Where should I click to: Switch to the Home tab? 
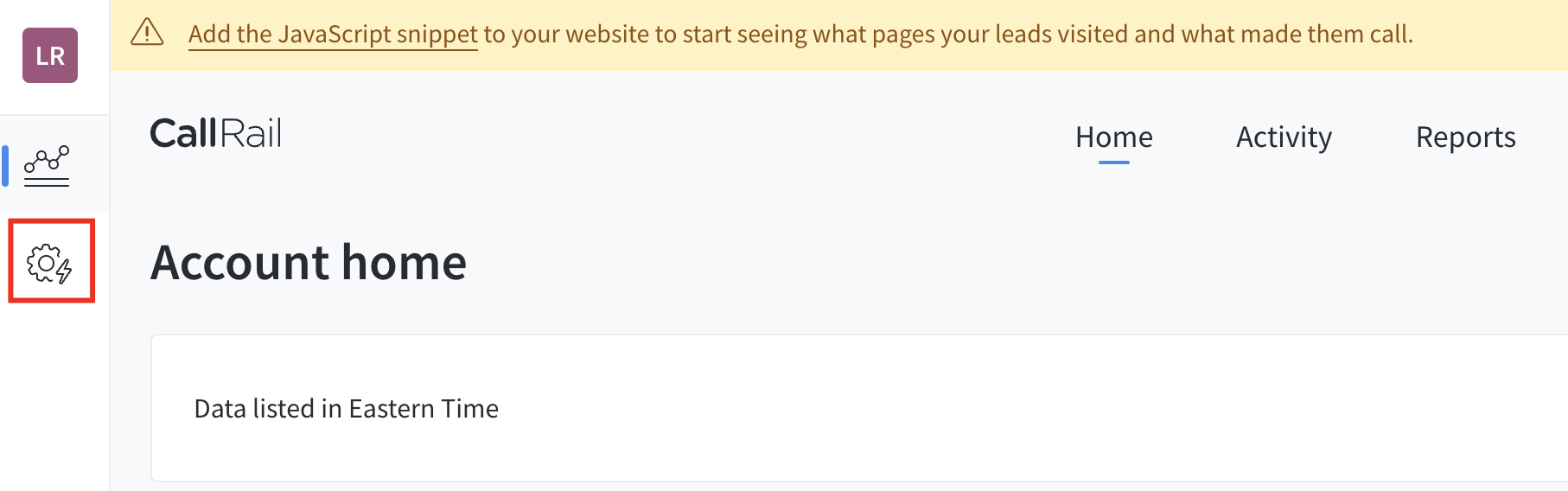click(1113, 137)
